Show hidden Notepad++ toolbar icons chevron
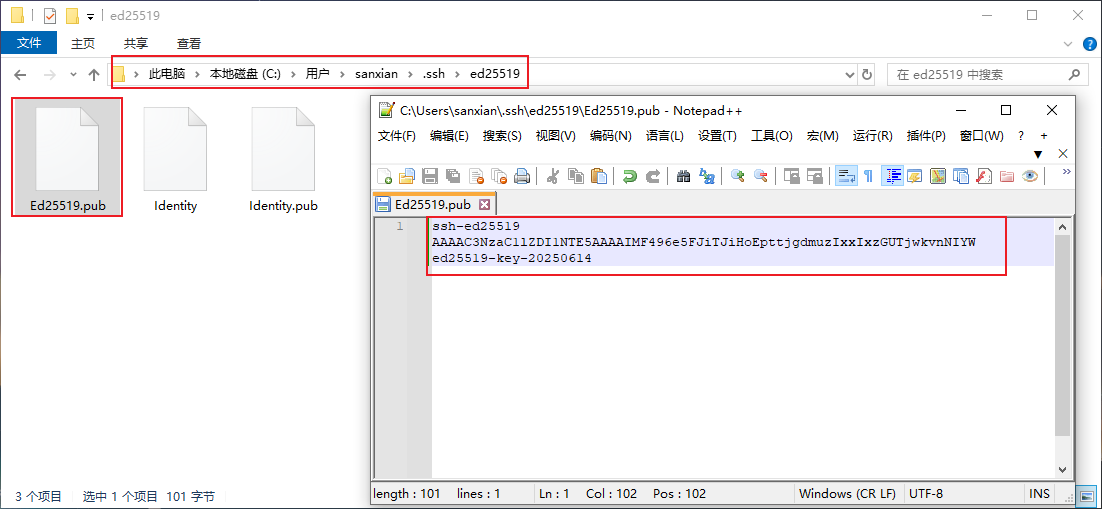This screenshot has height=509, width=1102. (1066, 172)
